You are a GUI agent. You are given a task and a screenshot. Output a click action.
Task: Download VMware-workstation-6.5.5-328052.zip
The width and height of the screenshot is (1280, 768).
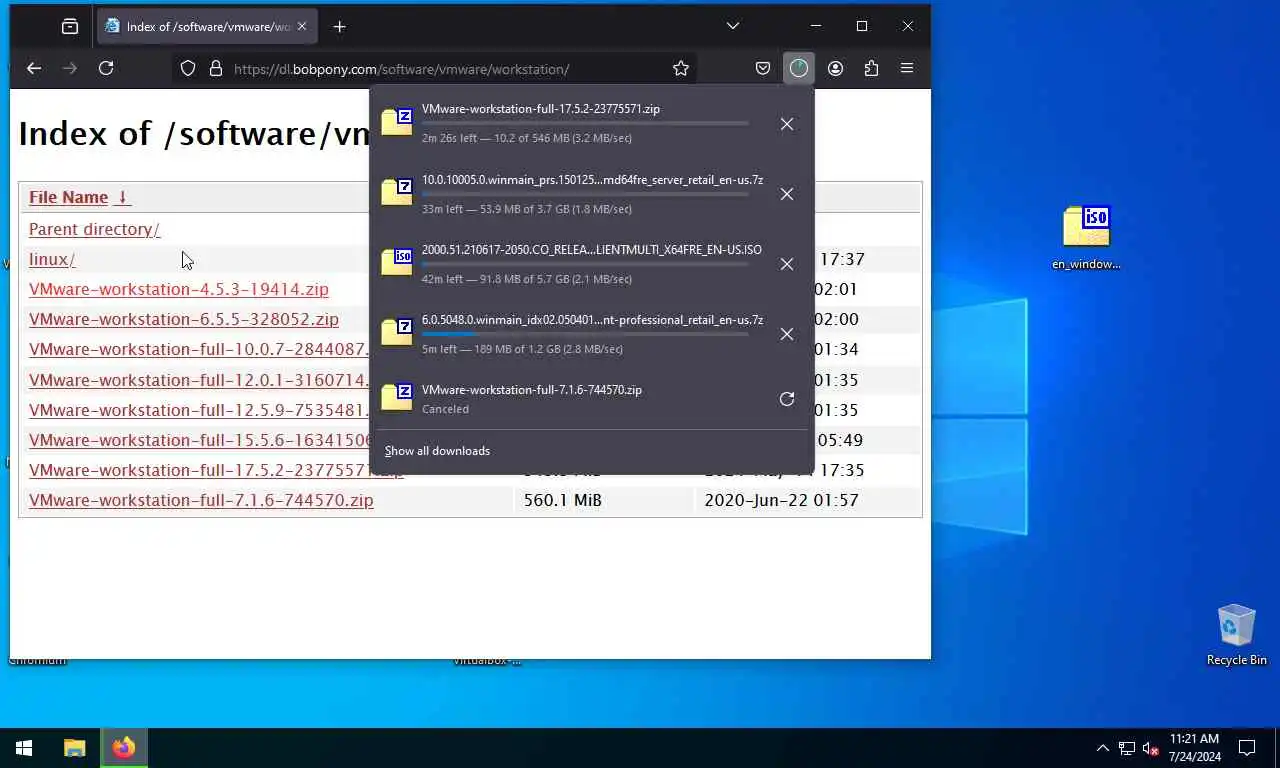pyautogui.click(x=184, y=319)
